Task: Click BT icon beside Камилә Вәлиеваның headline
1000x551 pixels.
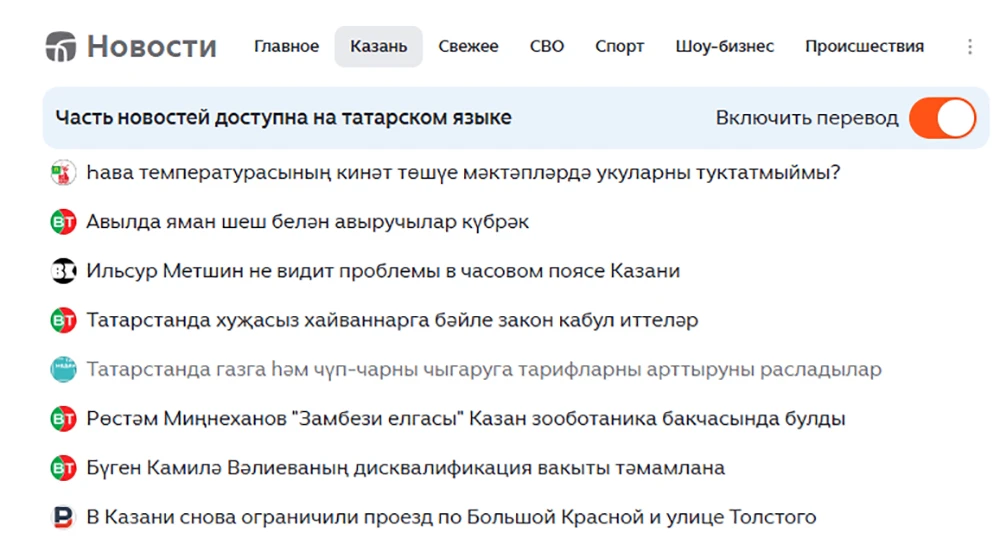Action: coord(63,468)
